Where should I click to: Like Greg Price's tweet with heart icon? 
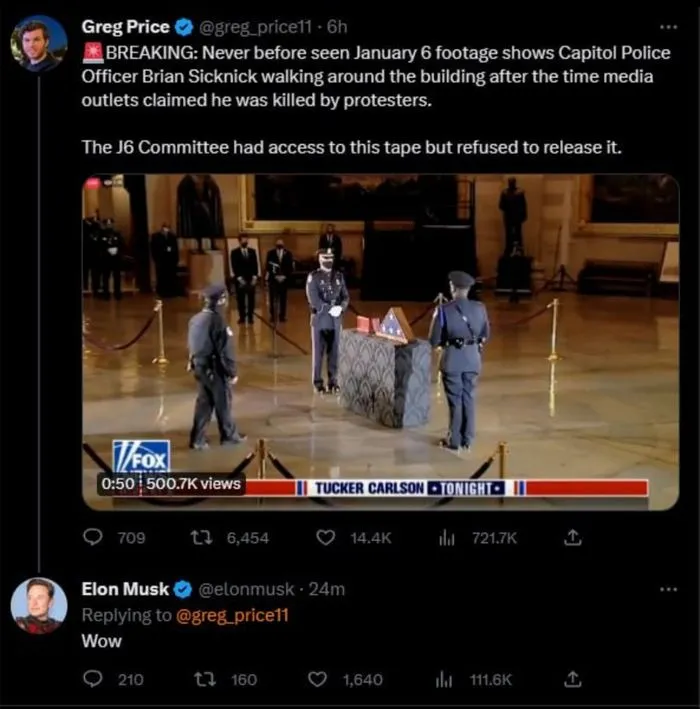(x=326, y=538)
